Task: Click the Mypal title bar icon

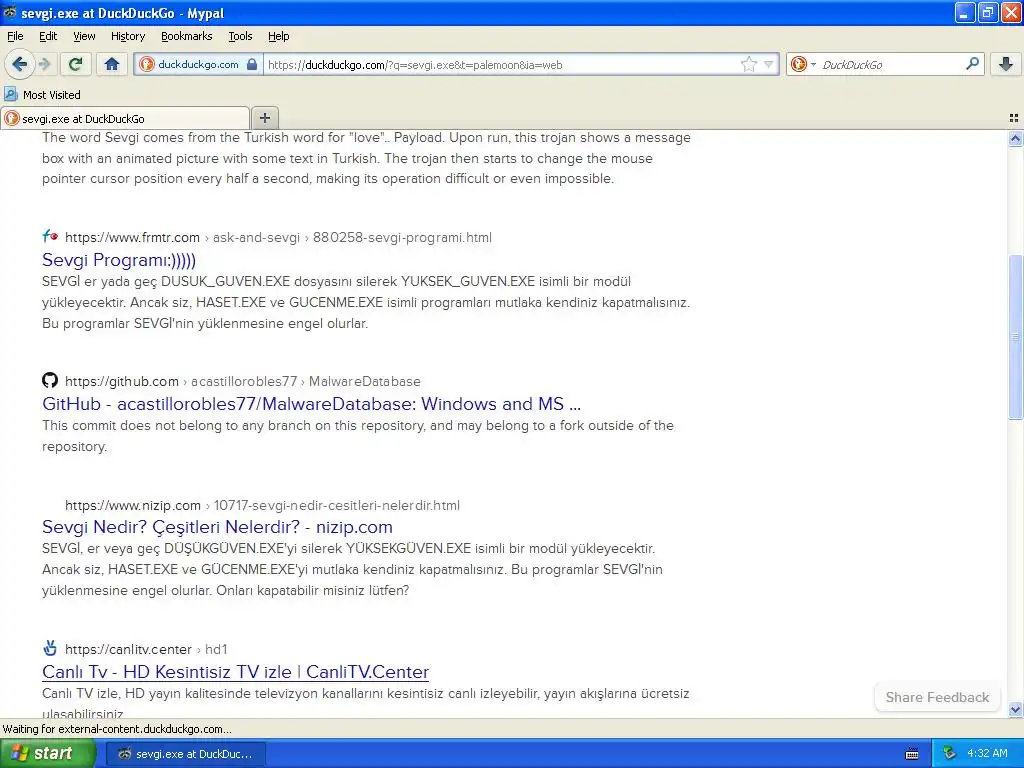Action: (9, 12)
